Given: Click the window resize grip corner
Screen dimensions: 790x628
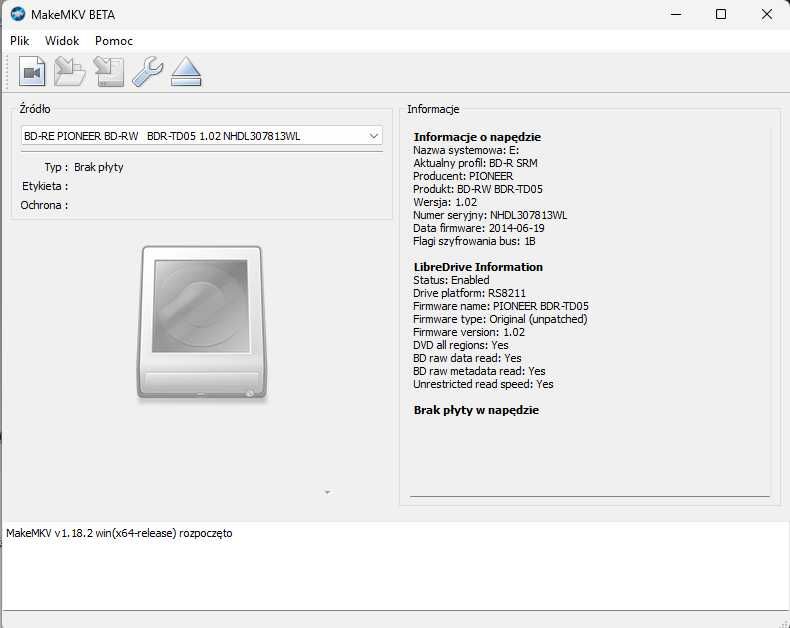Looking at the screenshot, I should 784,623.
